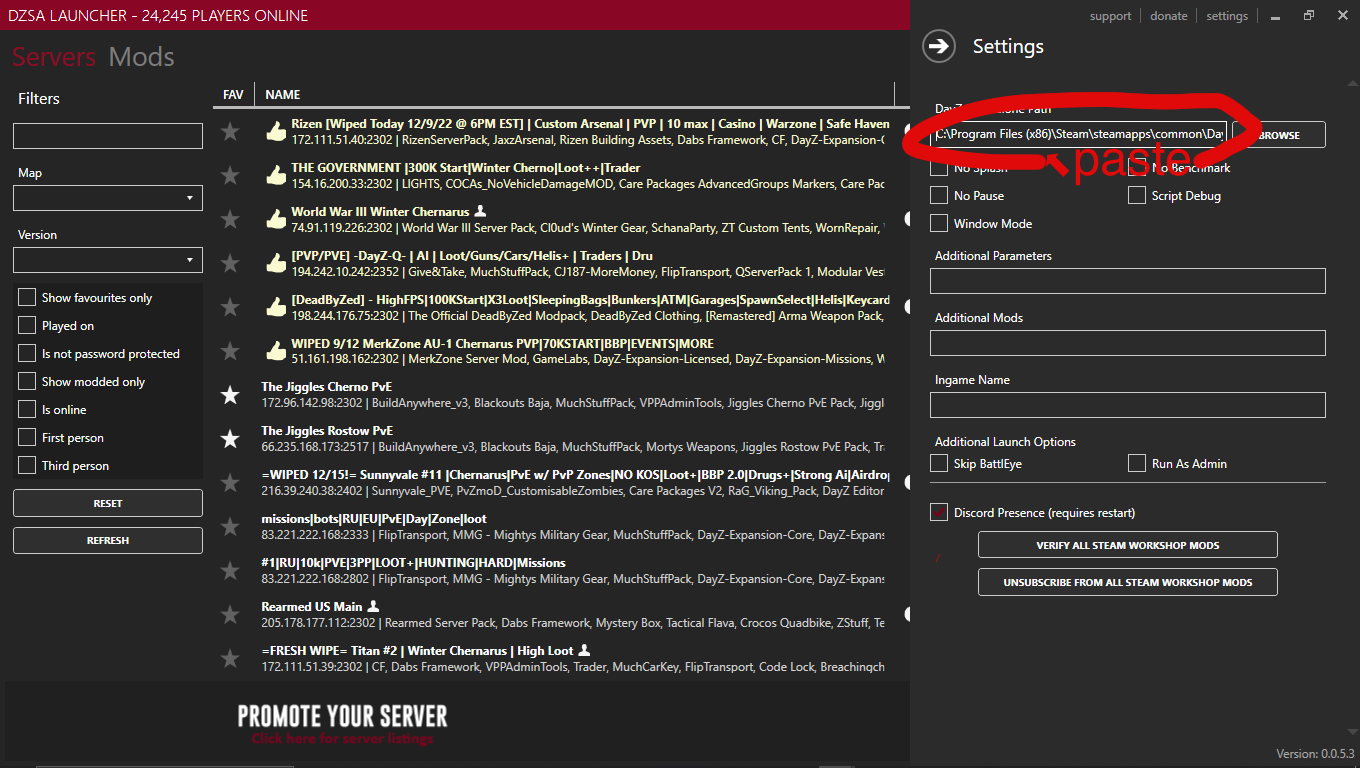Click into the Additional Mods field
This screenshot has width=1360, height=768.
coord(1128,343)
